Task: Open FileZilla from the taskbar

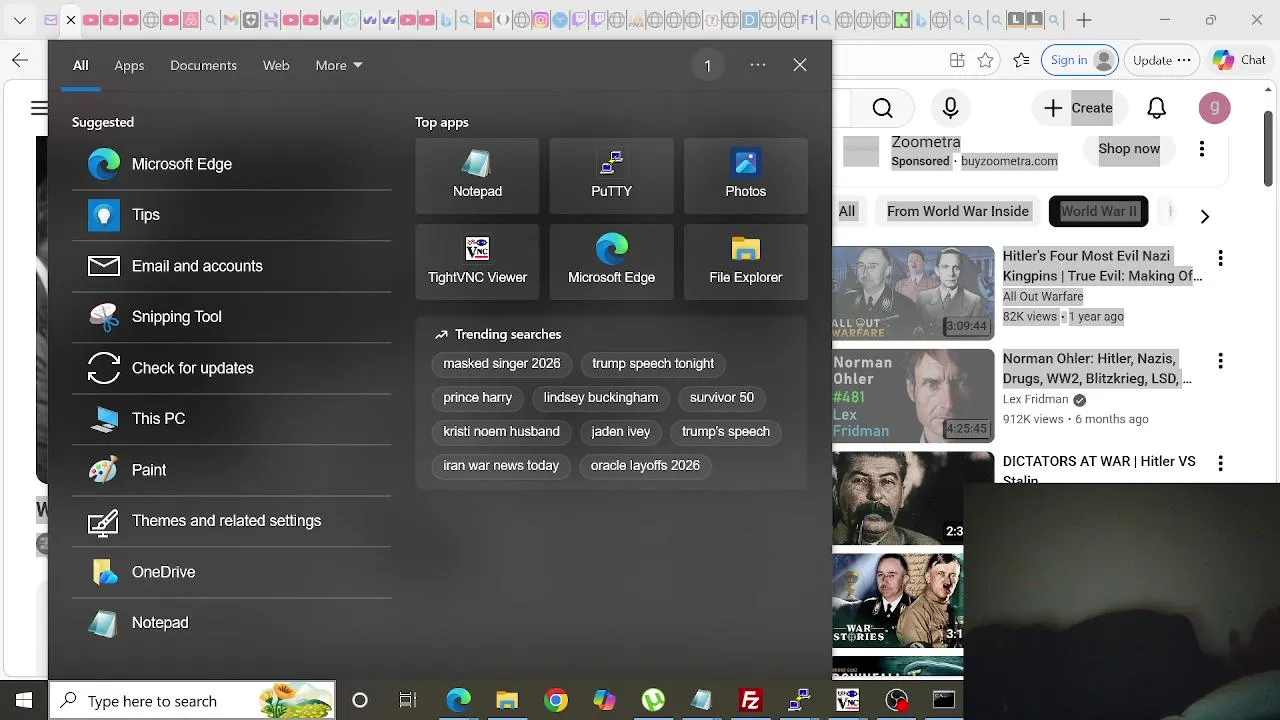Action: click(750, 701)
